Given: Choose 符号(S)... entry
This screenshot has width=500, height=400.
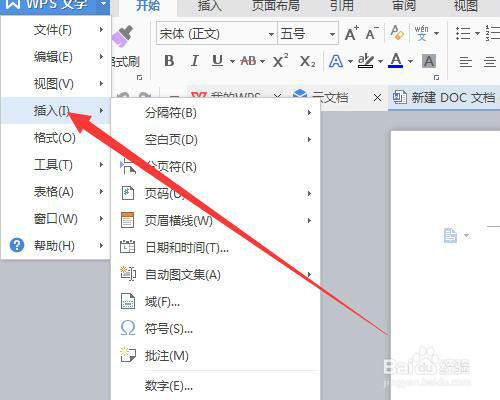Looking at the screenshot, I should pyautogui.click(x=216, y=329).
